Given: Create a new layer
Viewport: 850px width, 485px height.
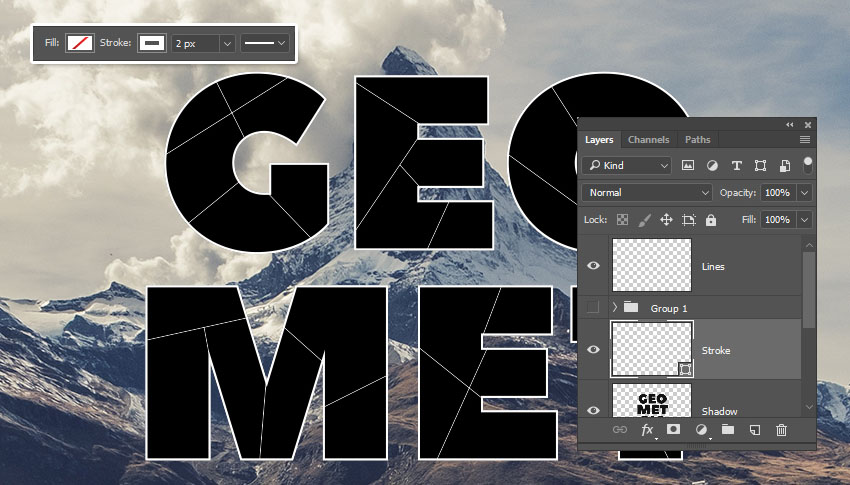Looking at the screenshot, I should pyautogui.click(x=754, y=430).
